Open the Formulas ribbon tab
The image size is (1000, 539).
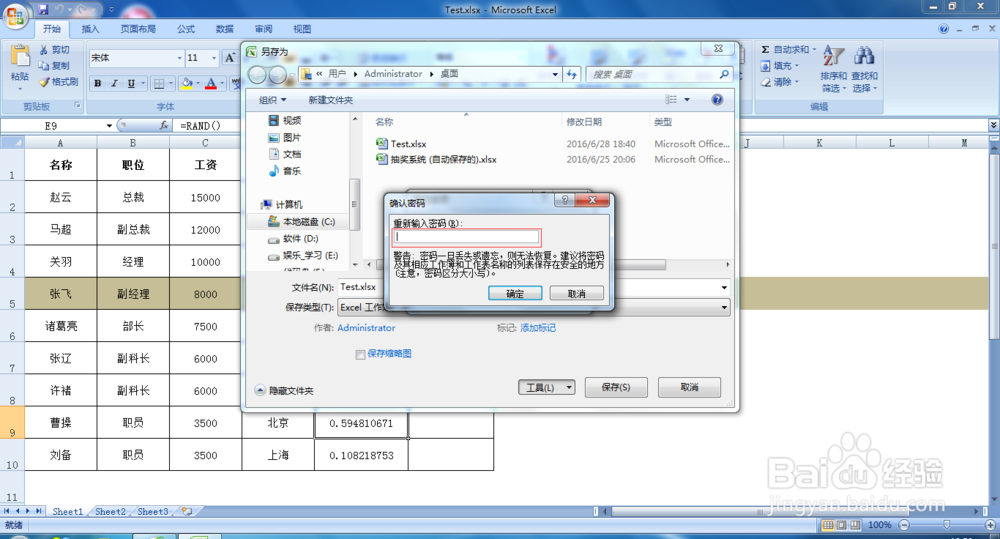[x=186, y=29]
